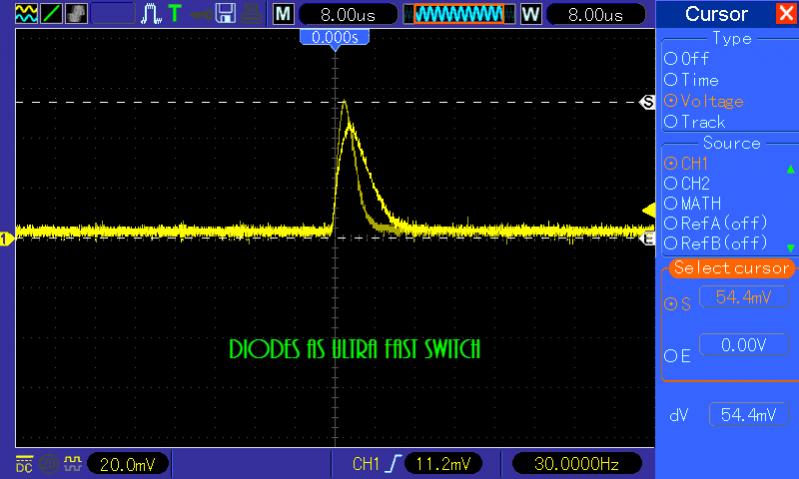799x479 pixels.
Task: Click the 11.2mV trigger level readout
Action: (443, 464)
